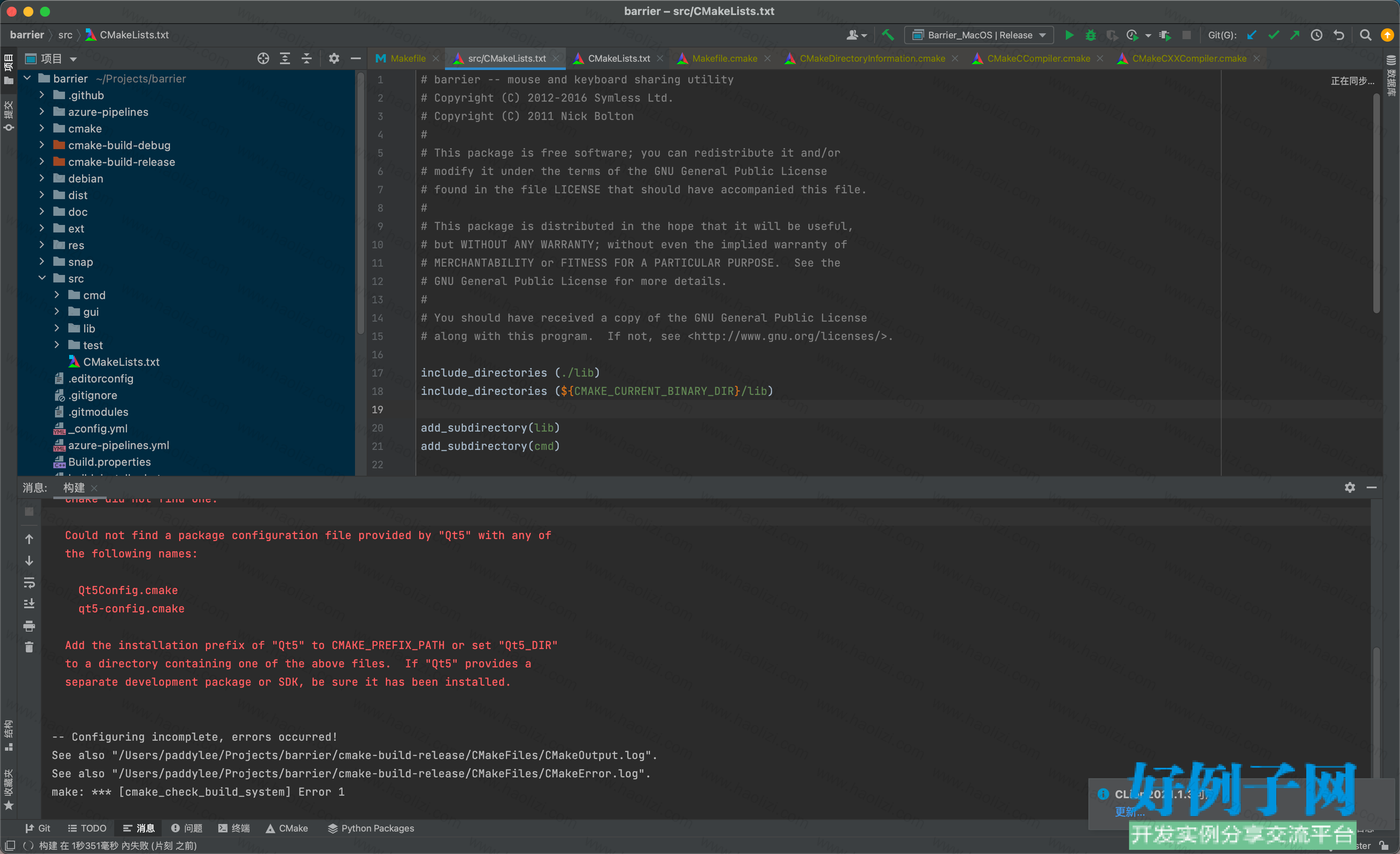The height and width of the screenshot is (854, 1400).
Task: Clear all build output trash icon
Action: (29, 648)
